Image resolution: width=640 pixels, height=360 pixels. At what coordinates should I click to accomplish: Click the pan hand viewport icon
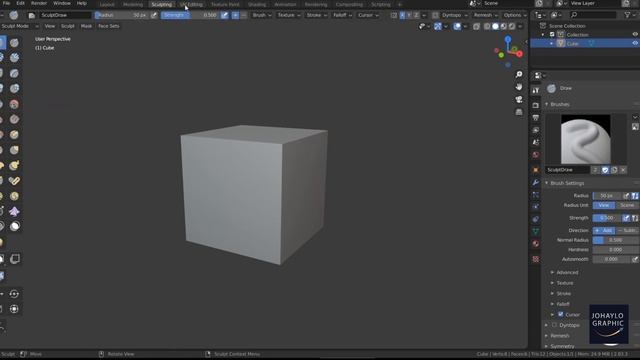pyautogui.click(x=519, y=87)
